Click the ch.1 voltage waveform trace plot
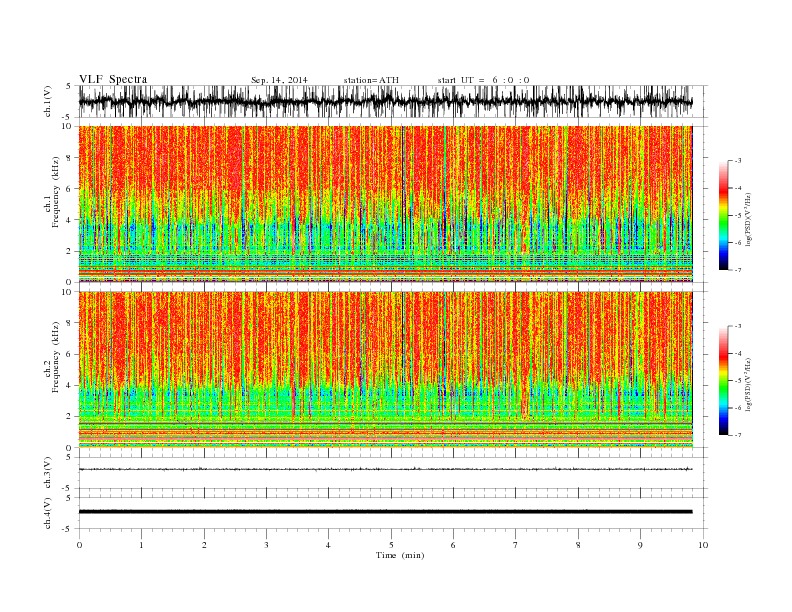The width and height of the screenshot is (792, 612). (385, 102)
